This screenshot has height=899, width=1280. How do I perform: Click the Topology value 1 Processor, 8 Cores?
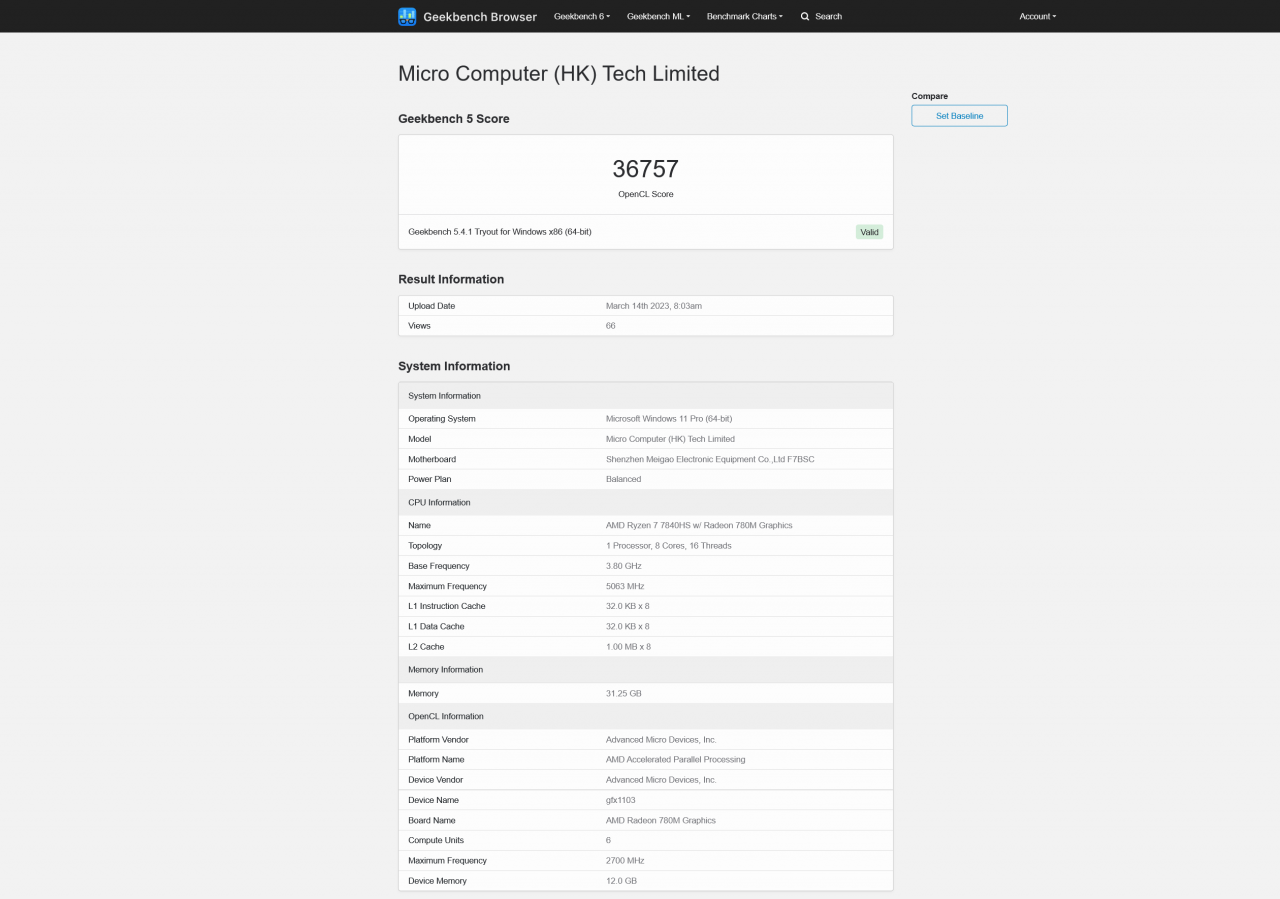tap(669, 546)
